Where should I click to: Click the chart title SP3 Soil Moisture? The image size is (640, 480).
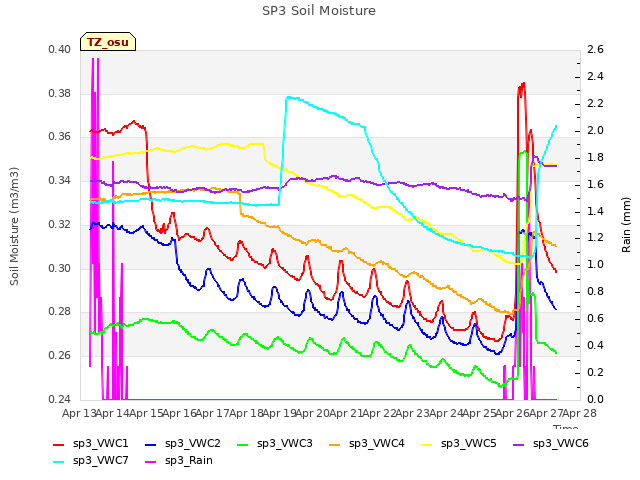(x=319, y=11)
